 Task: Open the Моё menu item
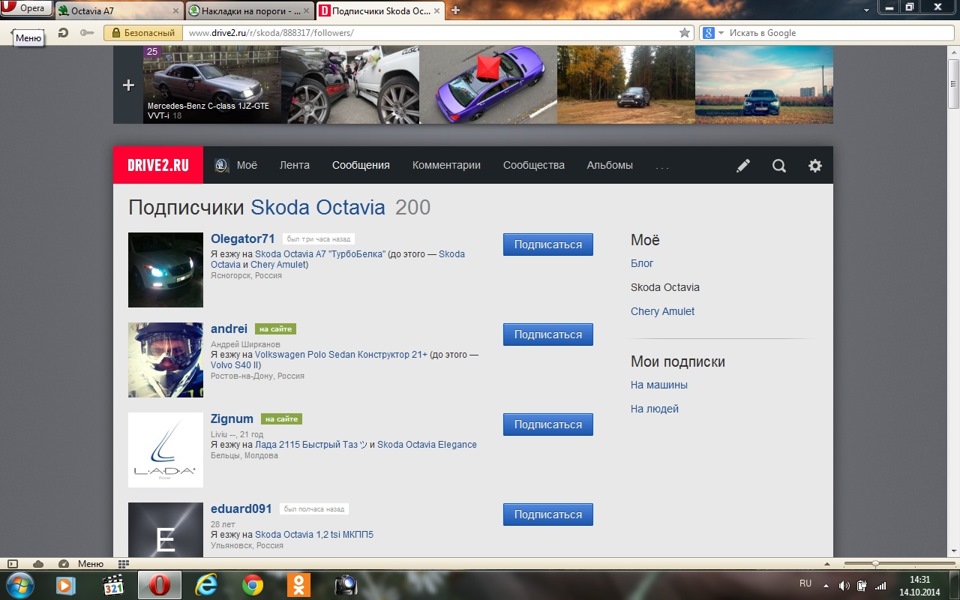(247, 165)
